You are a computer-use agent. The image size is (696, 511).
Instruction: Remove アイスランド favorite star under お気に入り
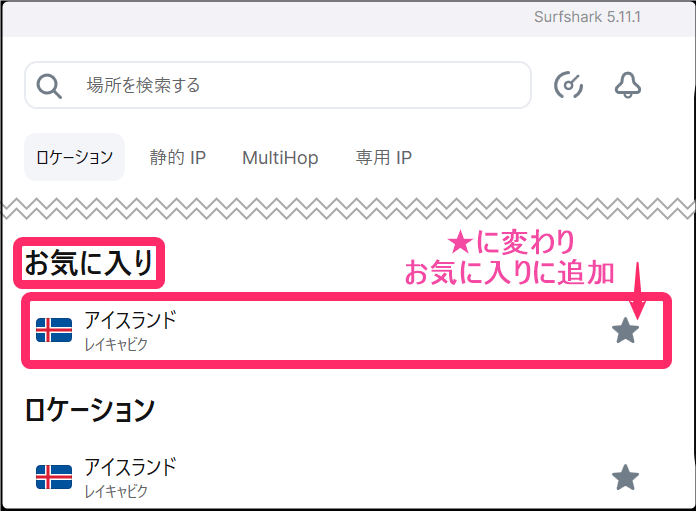pyautogui.click(x=625, y=331)
